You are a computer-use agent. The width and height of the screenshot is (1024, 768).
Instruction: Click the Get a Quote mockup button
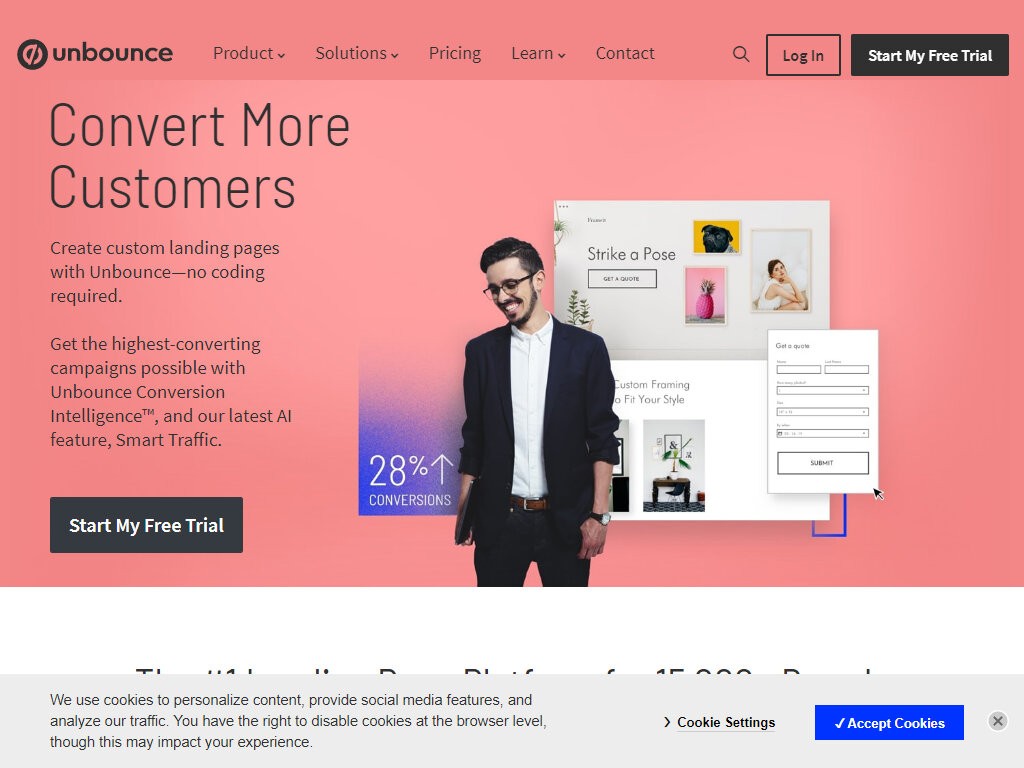tap(622, 279)
